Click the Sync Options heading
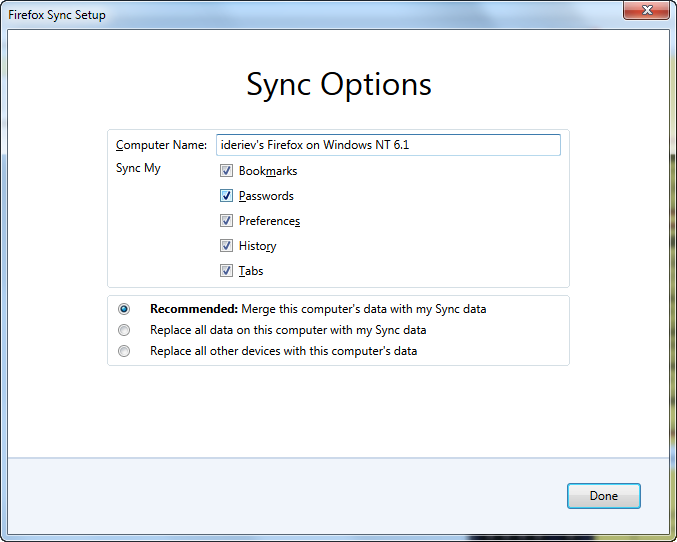Screen dimensions: 677x542 coord(339,84)
